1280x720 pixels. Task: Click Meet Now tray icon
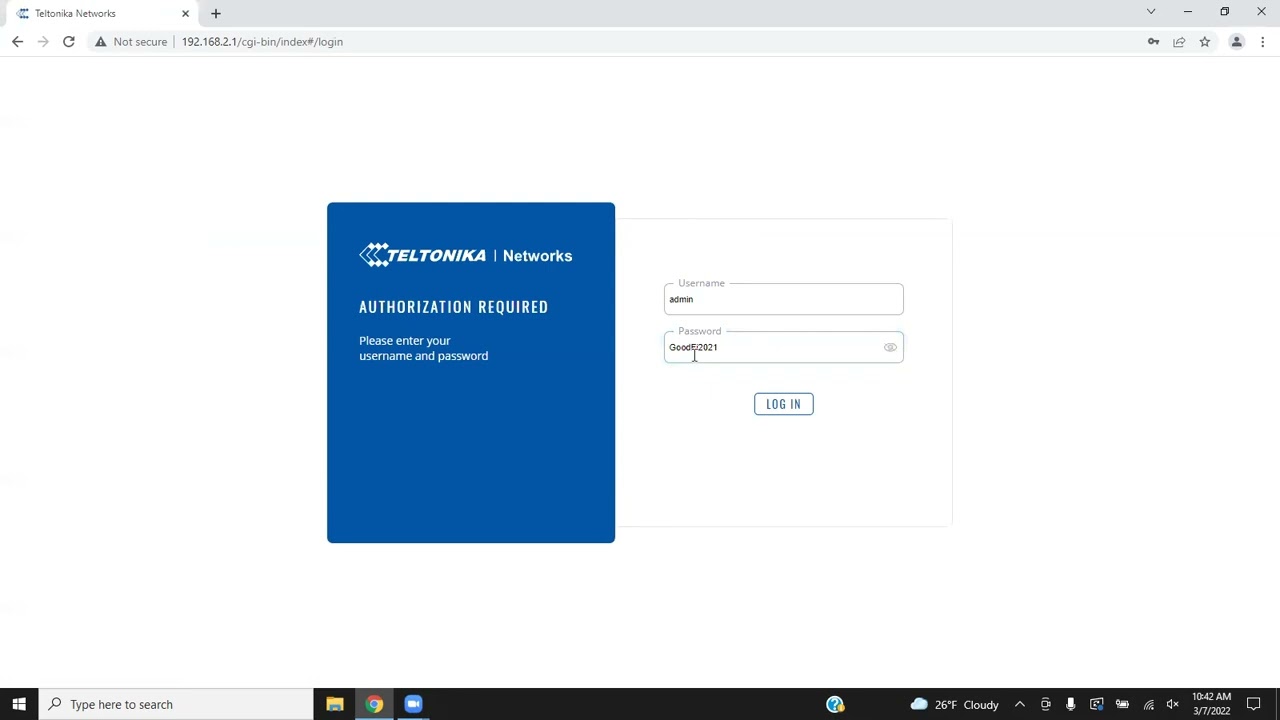coord(1045,704)
